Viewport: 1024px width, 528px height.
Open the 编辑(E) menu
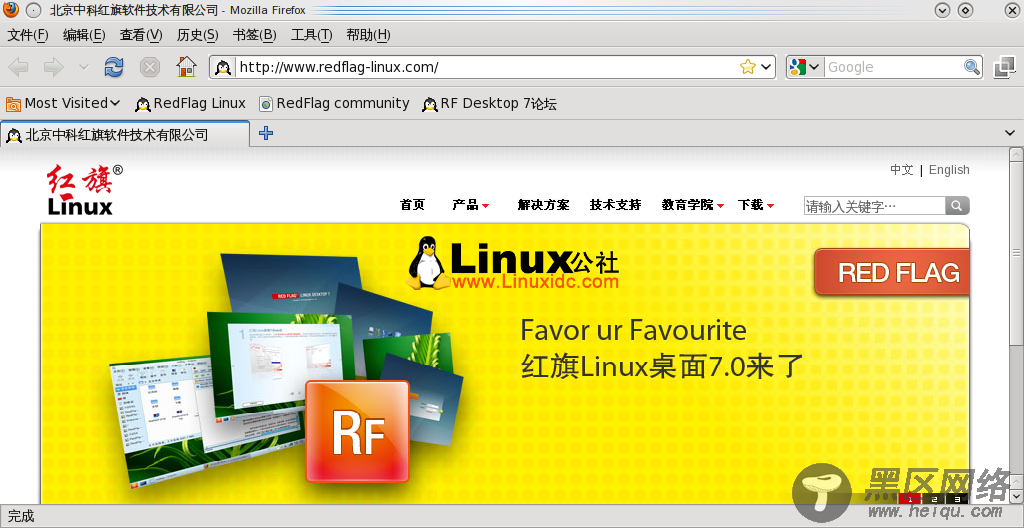tap(84, 35)
